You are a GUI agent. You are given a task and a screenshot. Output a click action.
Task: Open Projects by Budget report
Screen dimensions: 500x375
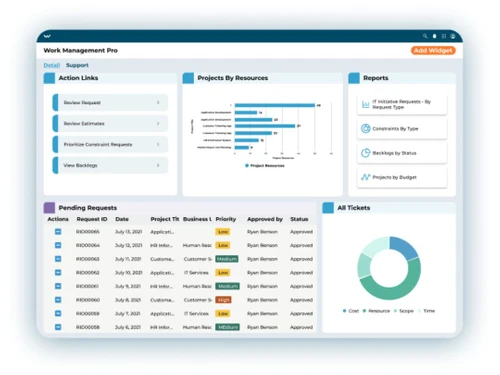tap(402, 177)
